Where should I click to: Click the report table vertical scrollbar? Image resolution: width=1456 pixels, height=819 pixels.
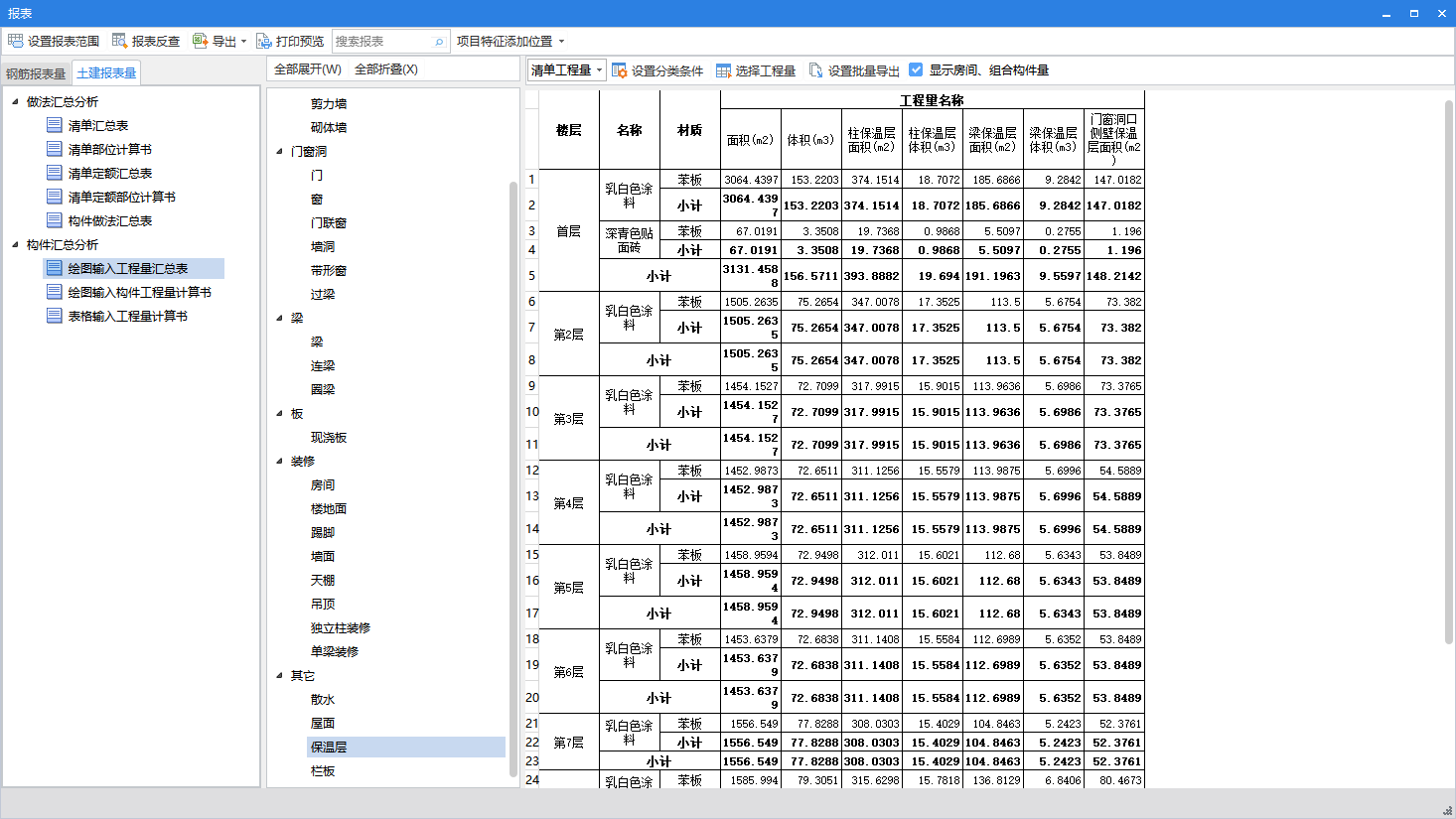pos(1449,372)
